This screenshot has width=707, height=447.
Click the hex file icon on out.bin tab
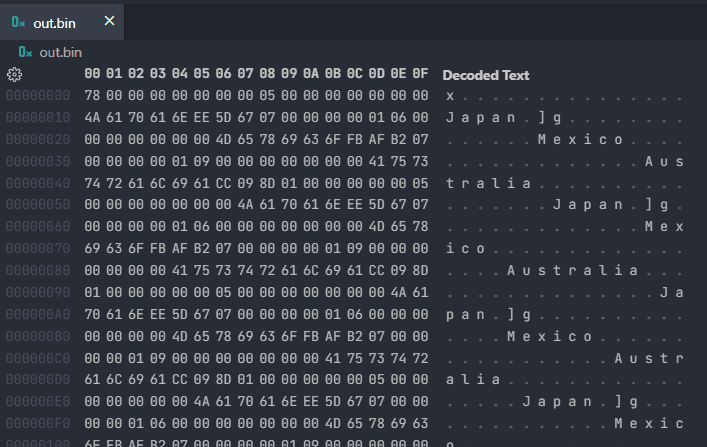[18, 22]
